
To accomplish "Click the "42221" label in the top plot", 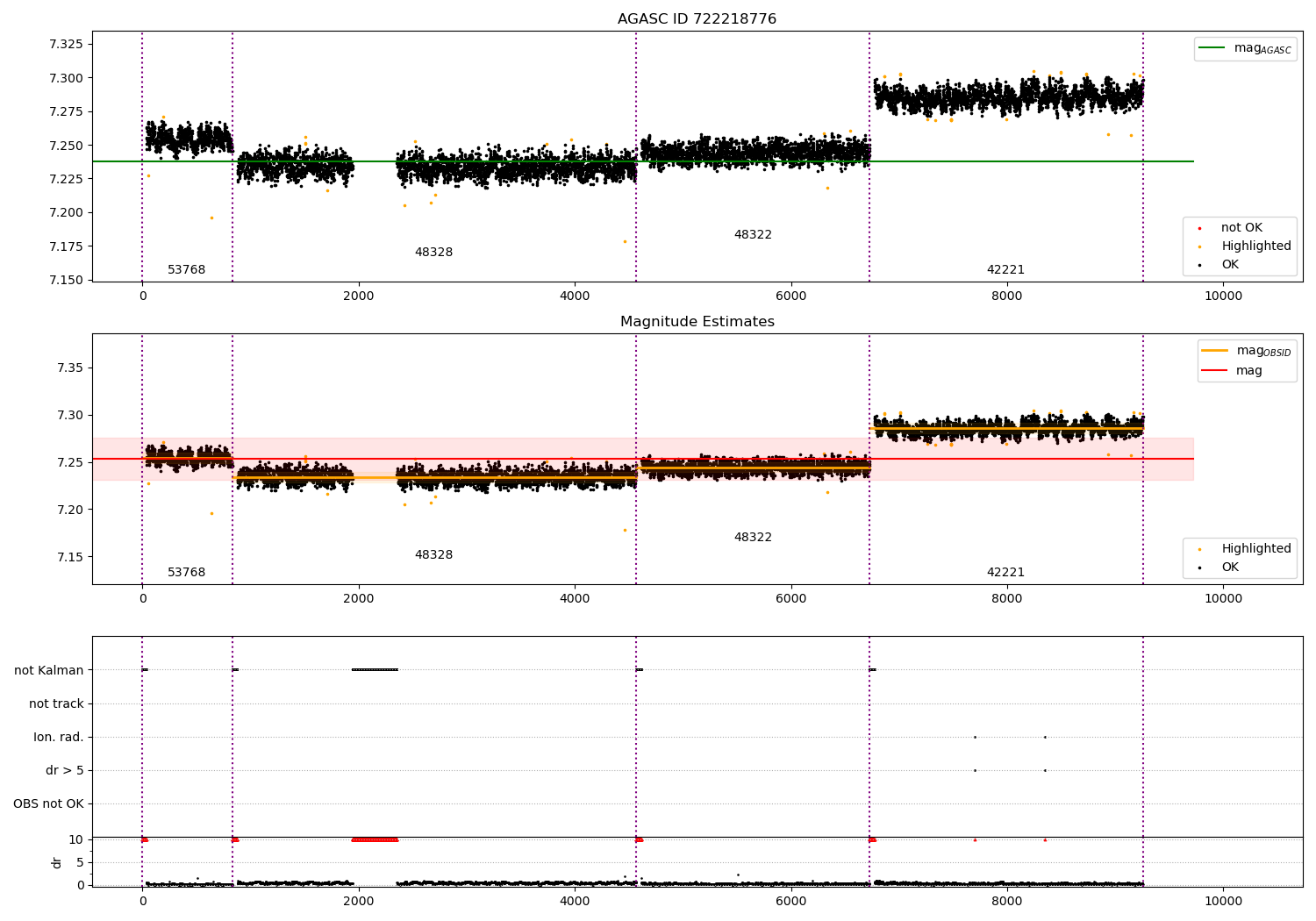I will (x=1005, y=270).
